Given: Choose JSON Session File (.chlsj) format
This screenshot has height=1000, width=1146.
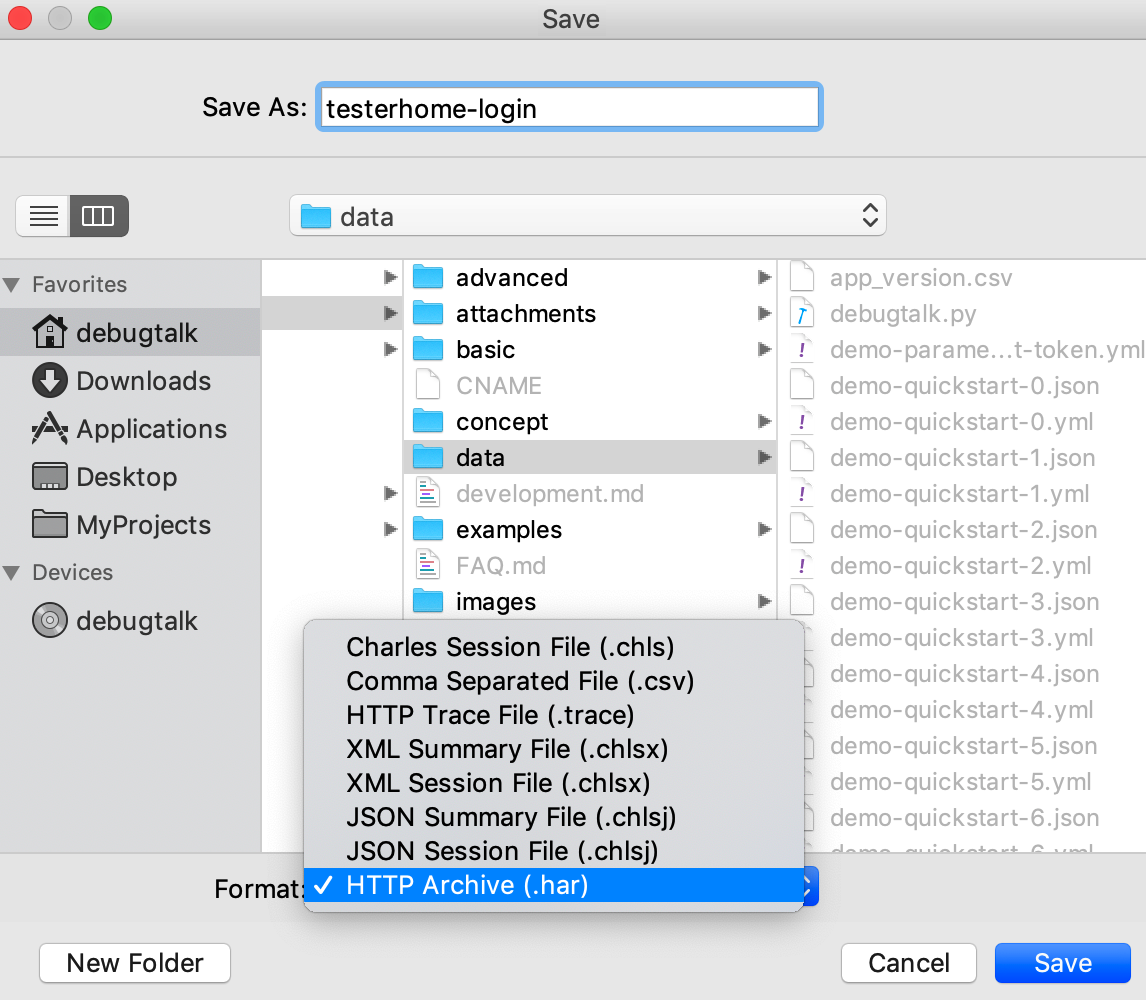Looking at the screenshot, I should coord(502,851).
